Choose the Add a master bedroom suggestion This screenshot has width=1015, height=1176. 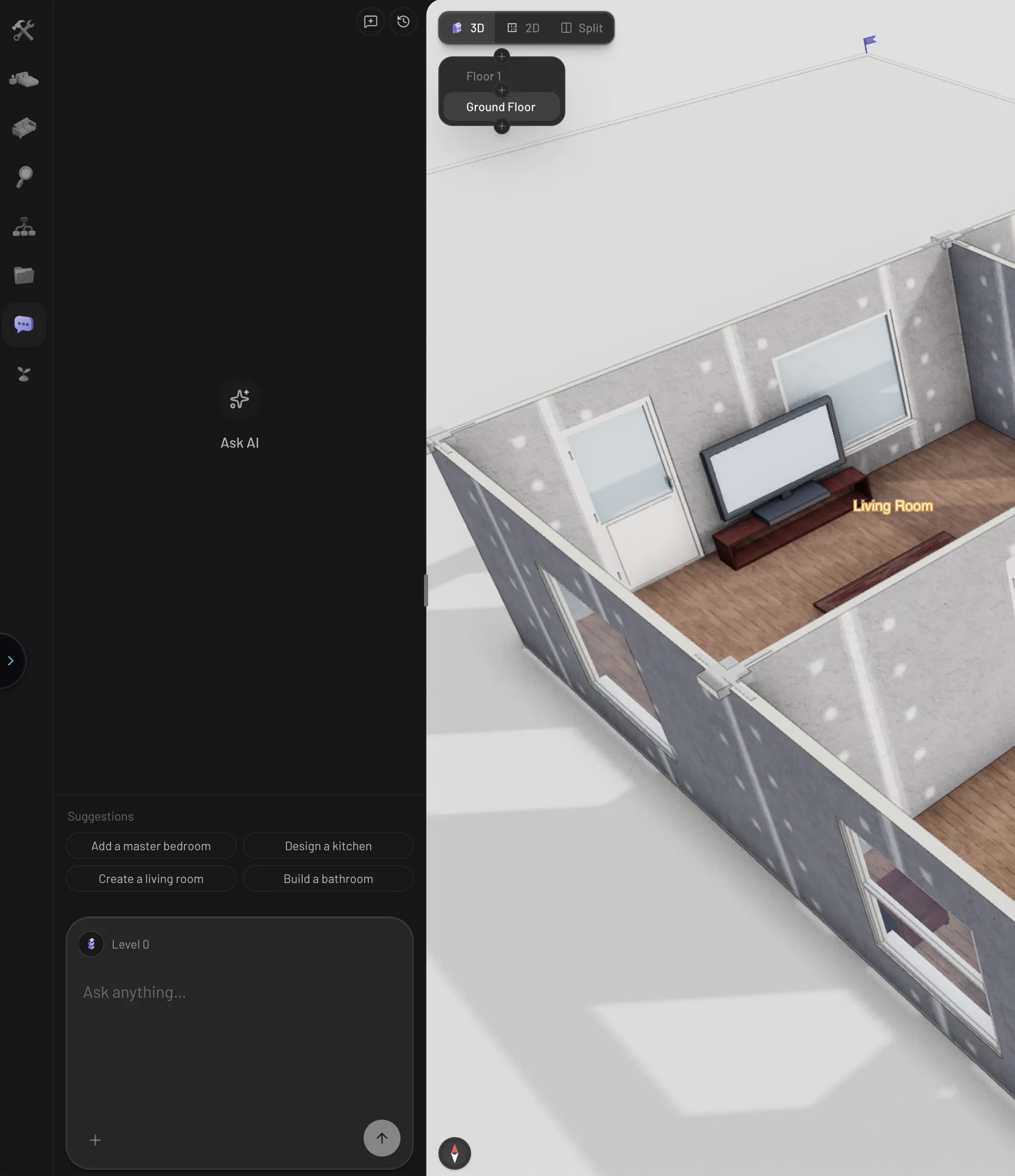click(151, 846)
